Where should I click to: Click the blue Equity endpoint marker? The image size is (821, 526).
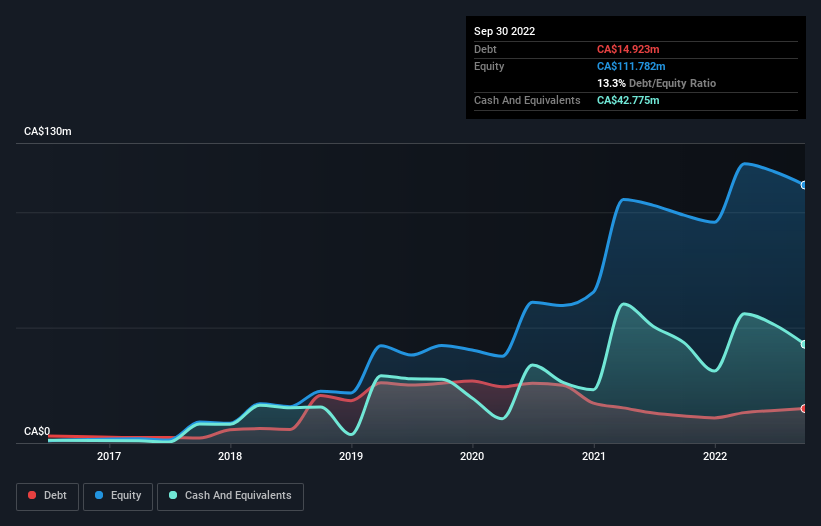(x=804, y=185)
